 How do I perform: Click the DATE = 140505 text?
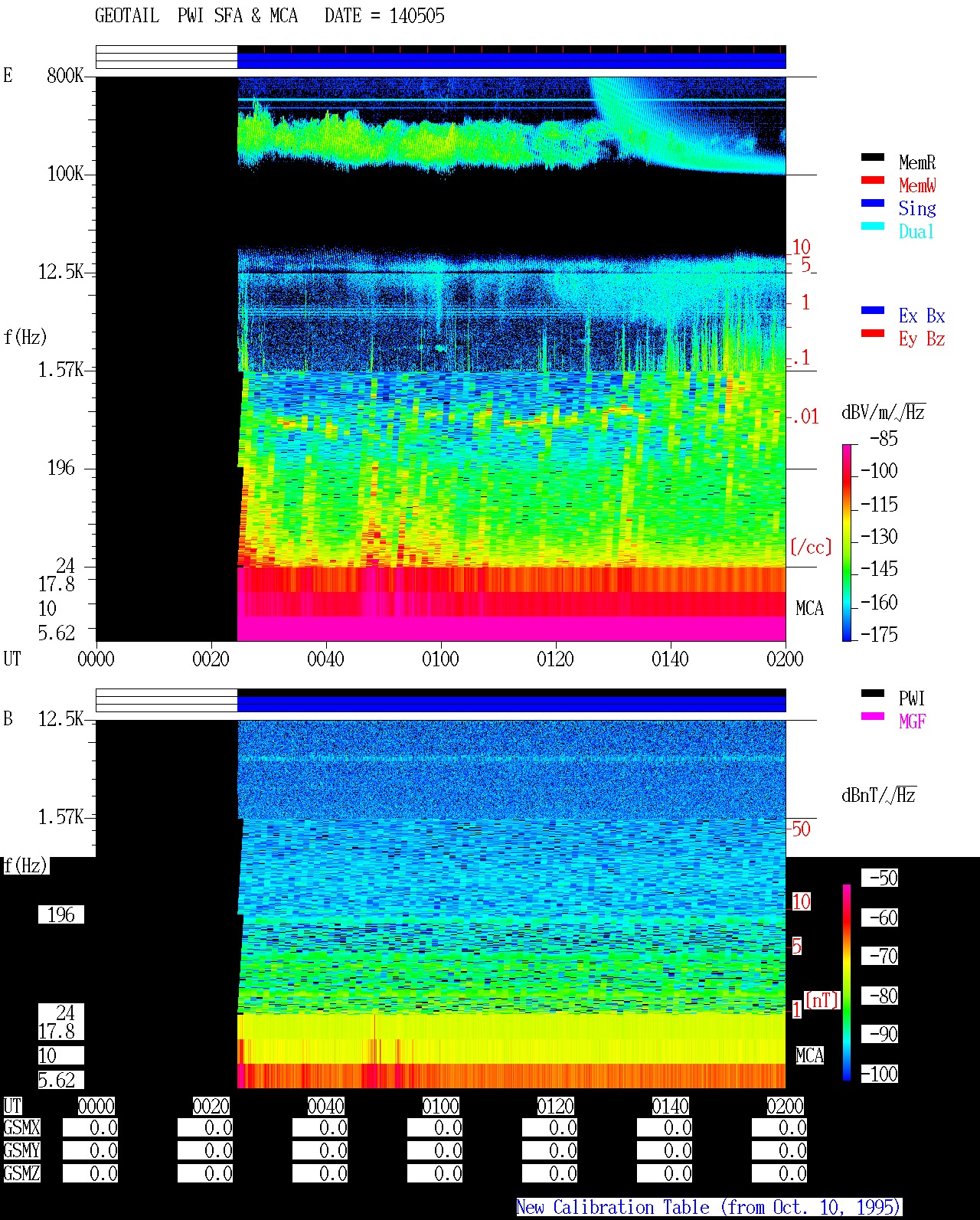point(384,16)
